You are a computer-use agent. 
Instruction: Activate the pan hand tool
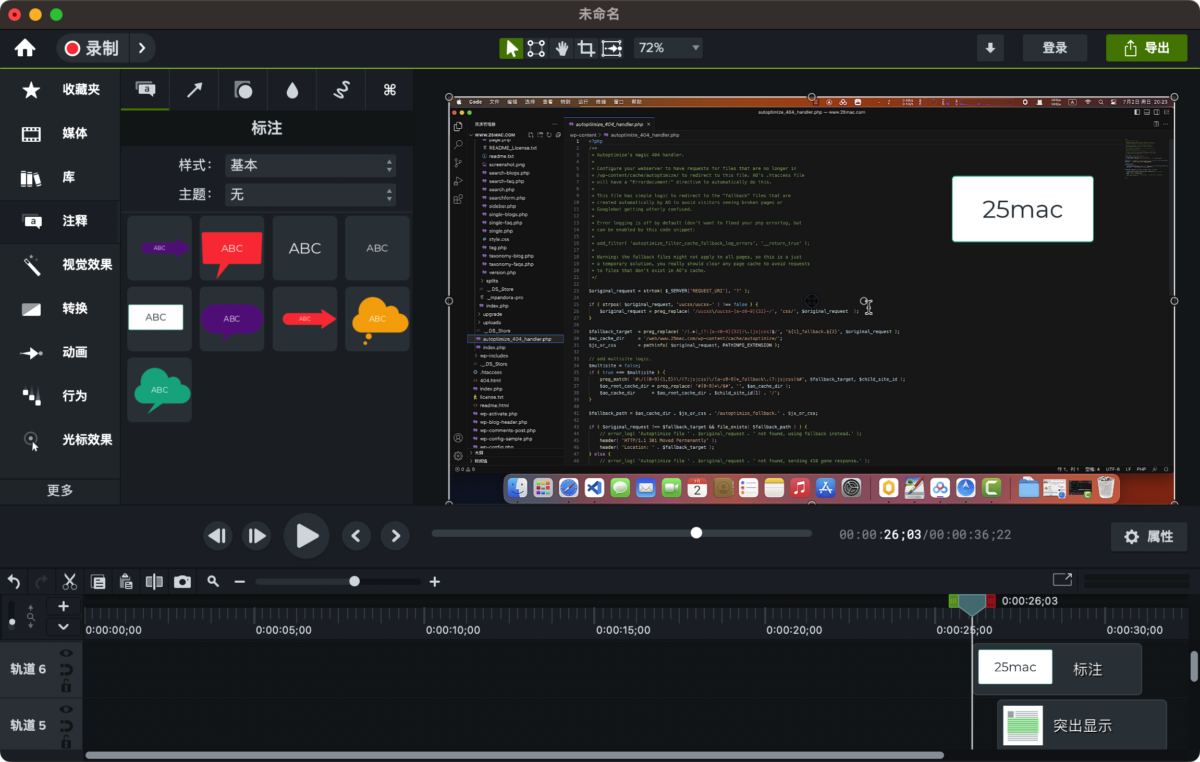562,48
